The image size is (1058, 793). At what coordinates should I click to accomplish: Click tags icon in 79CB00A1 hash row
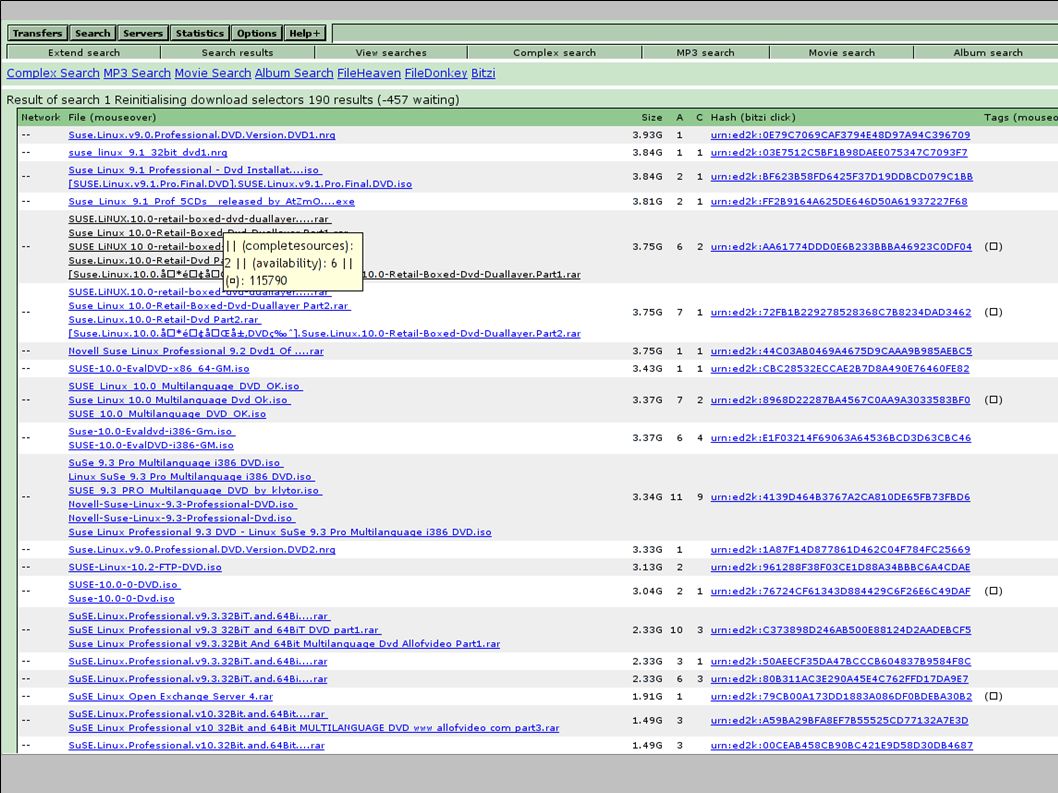[x=993, y=696]
